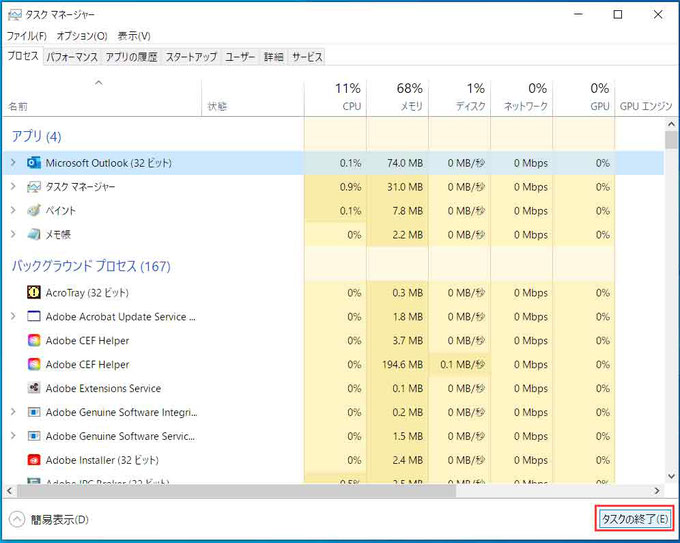This screenshot has width=680, height=543.
Task: Expand the Microsoft Outlook process group
Action: 13,163
